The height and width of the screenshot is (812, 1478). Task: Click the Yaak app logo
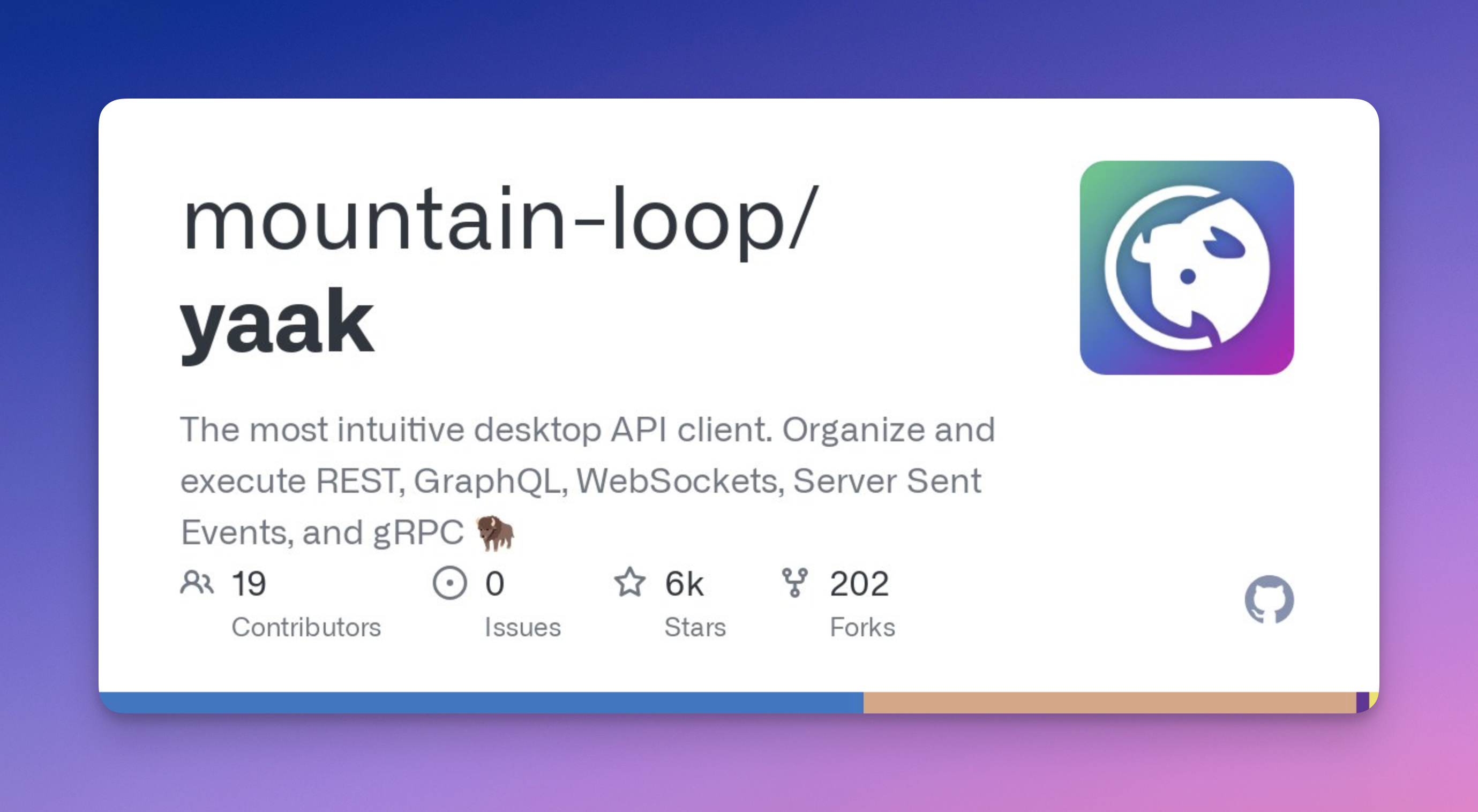pyautogui.click(x=1186, y=267)
